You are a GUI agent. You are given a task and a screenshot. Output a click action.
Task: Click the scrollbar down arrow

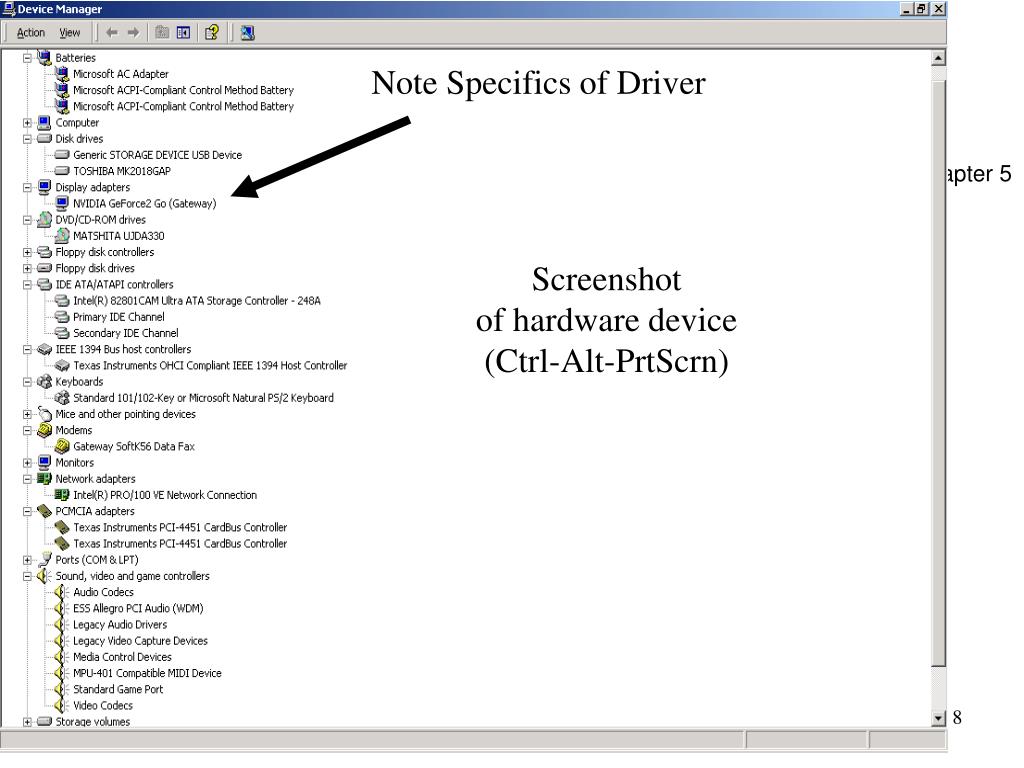937,718
